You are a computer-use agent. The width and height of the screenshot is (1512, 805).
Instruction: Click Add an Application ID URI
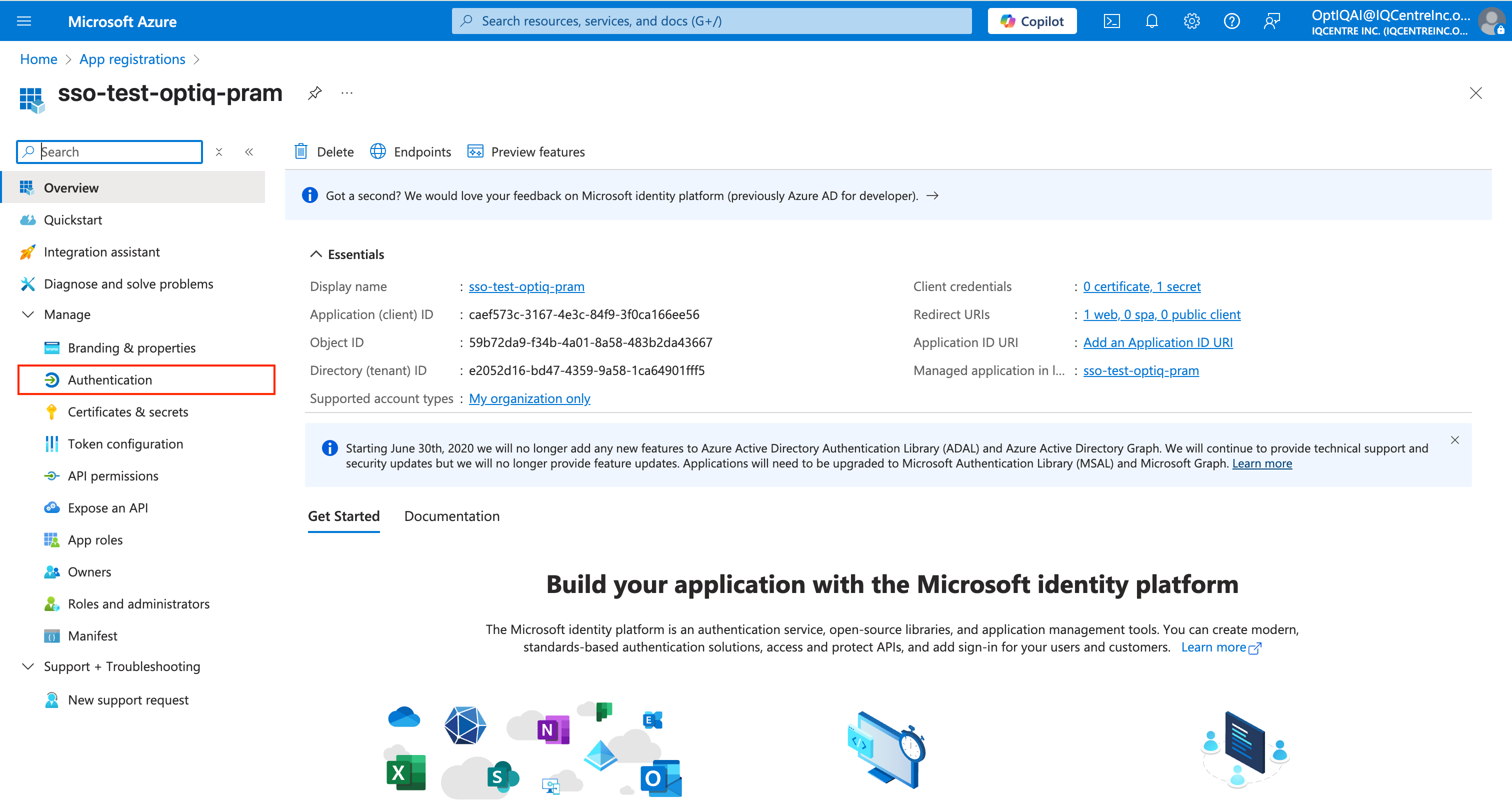1158,343
